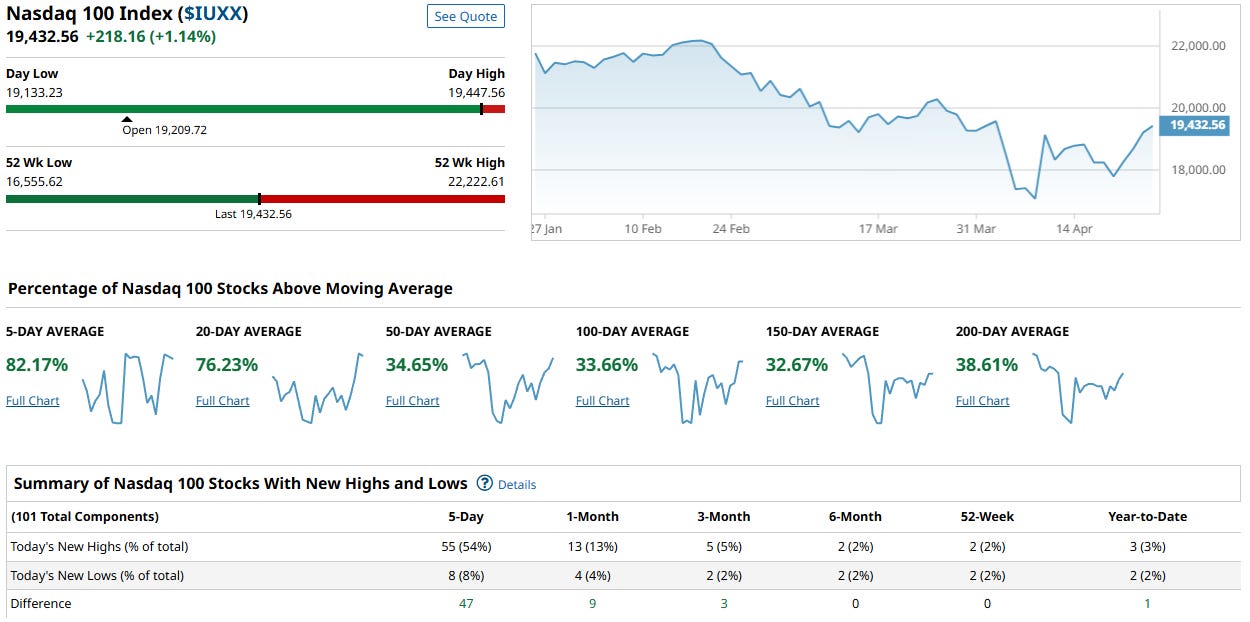
Task: Click the Day Low/High range bar
Action: (x=255, y=109)
